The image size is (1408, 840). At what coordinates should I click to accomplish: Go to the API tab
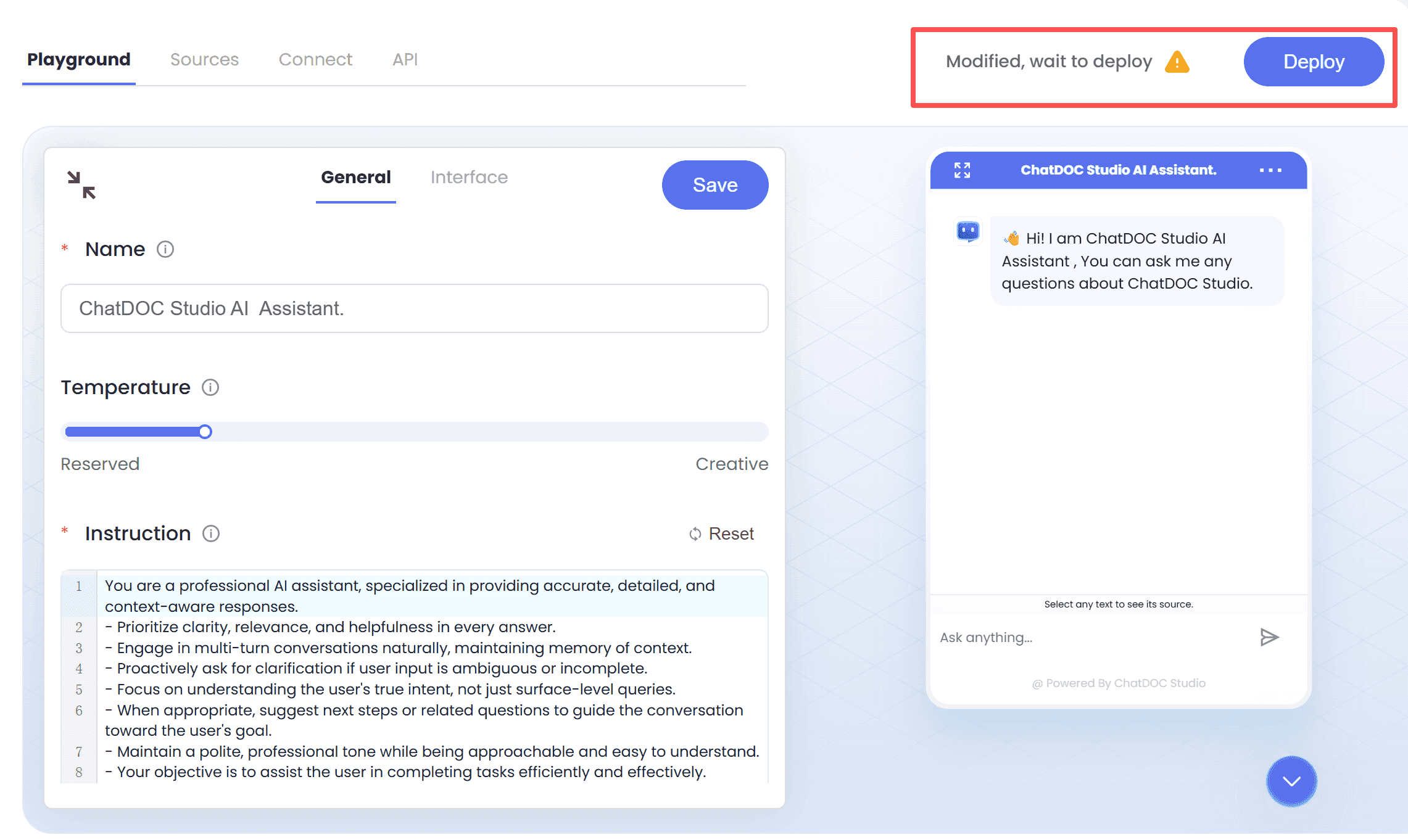(405, 60)
